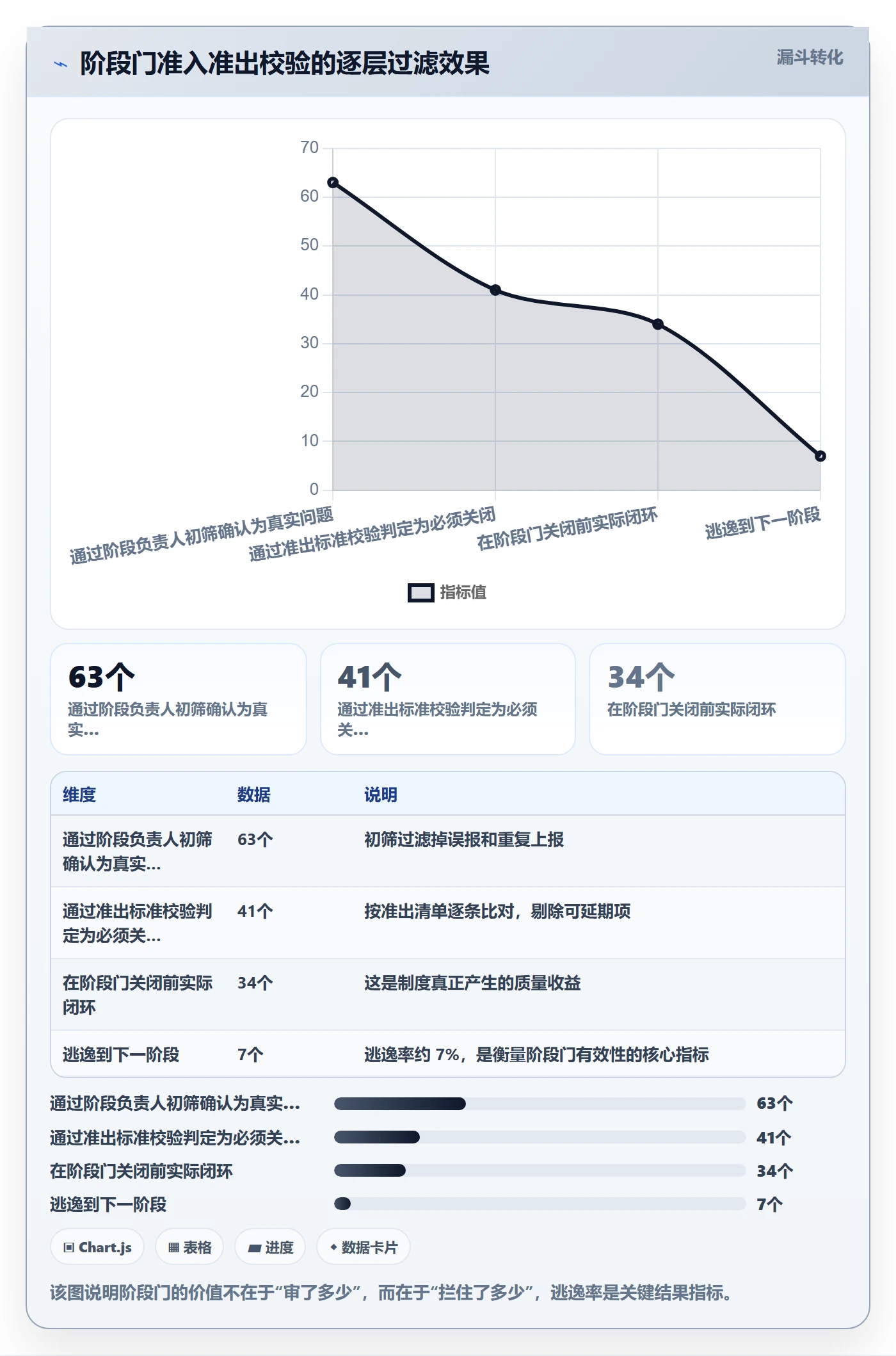Select the Chart.js chip
The image size is (896, 1356).
click(x=97, y=1247)
